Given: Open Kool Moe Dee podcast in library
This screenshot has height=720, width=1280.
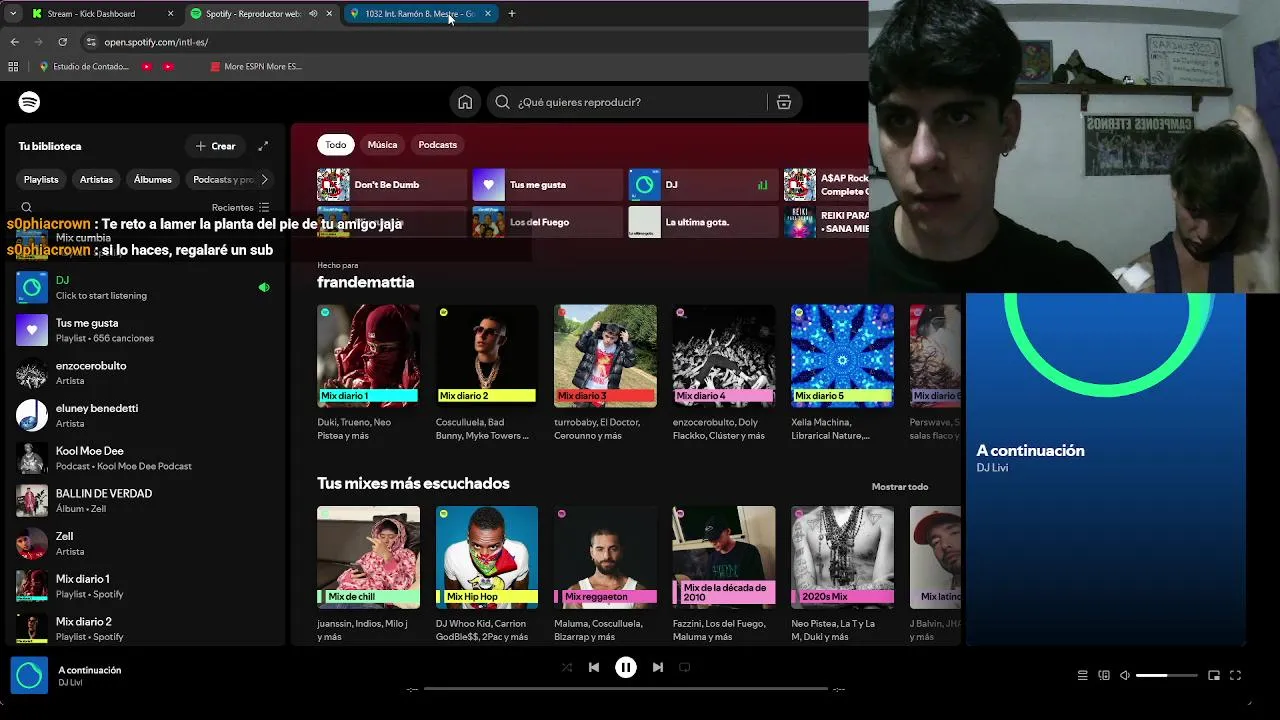Looking at the screenshot, I should pyautogui.click(x=145, y=458).
